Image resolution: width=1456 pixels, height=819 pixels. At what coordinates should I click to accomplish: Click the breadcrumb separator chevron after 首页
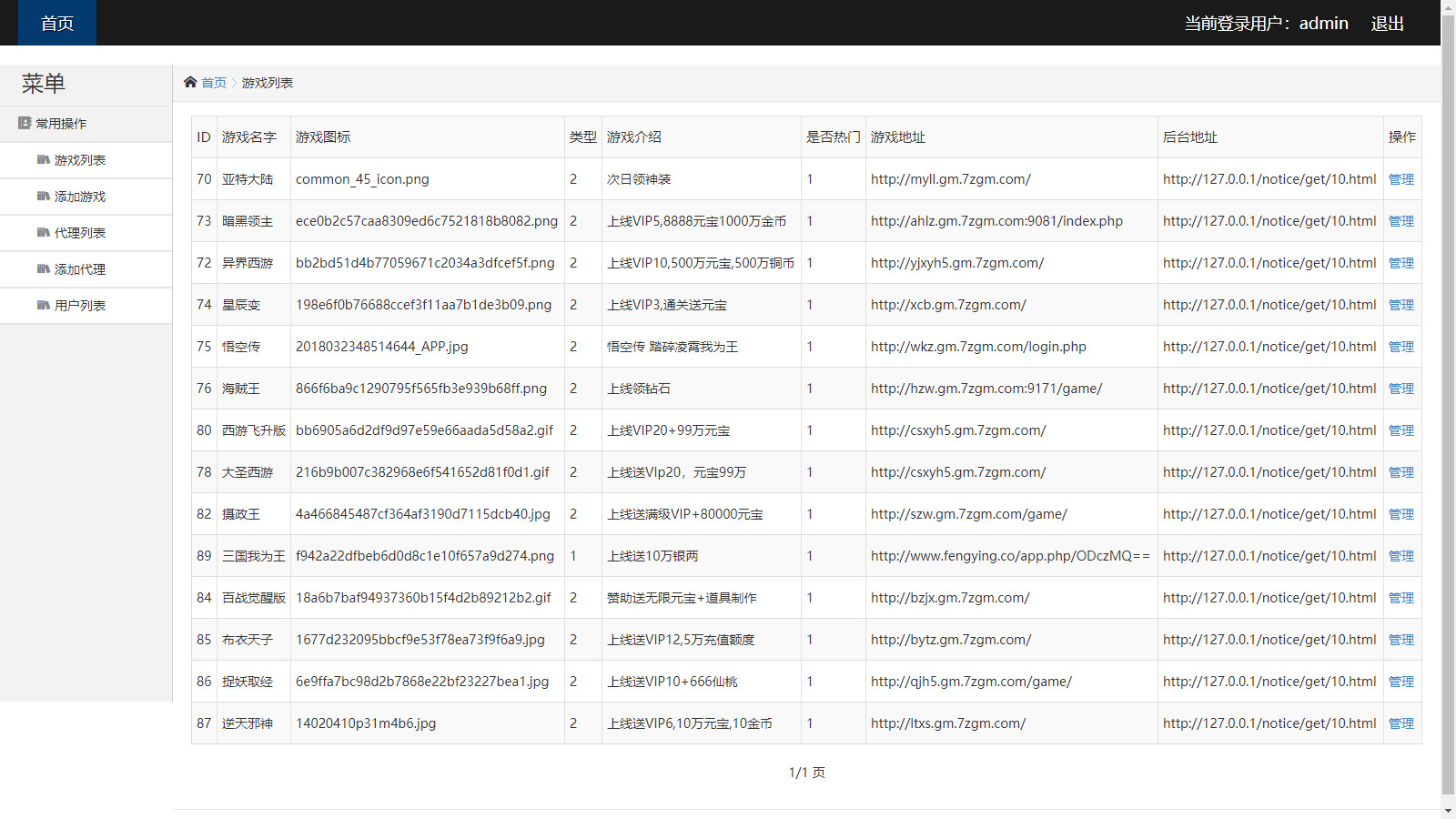[233, 82]
